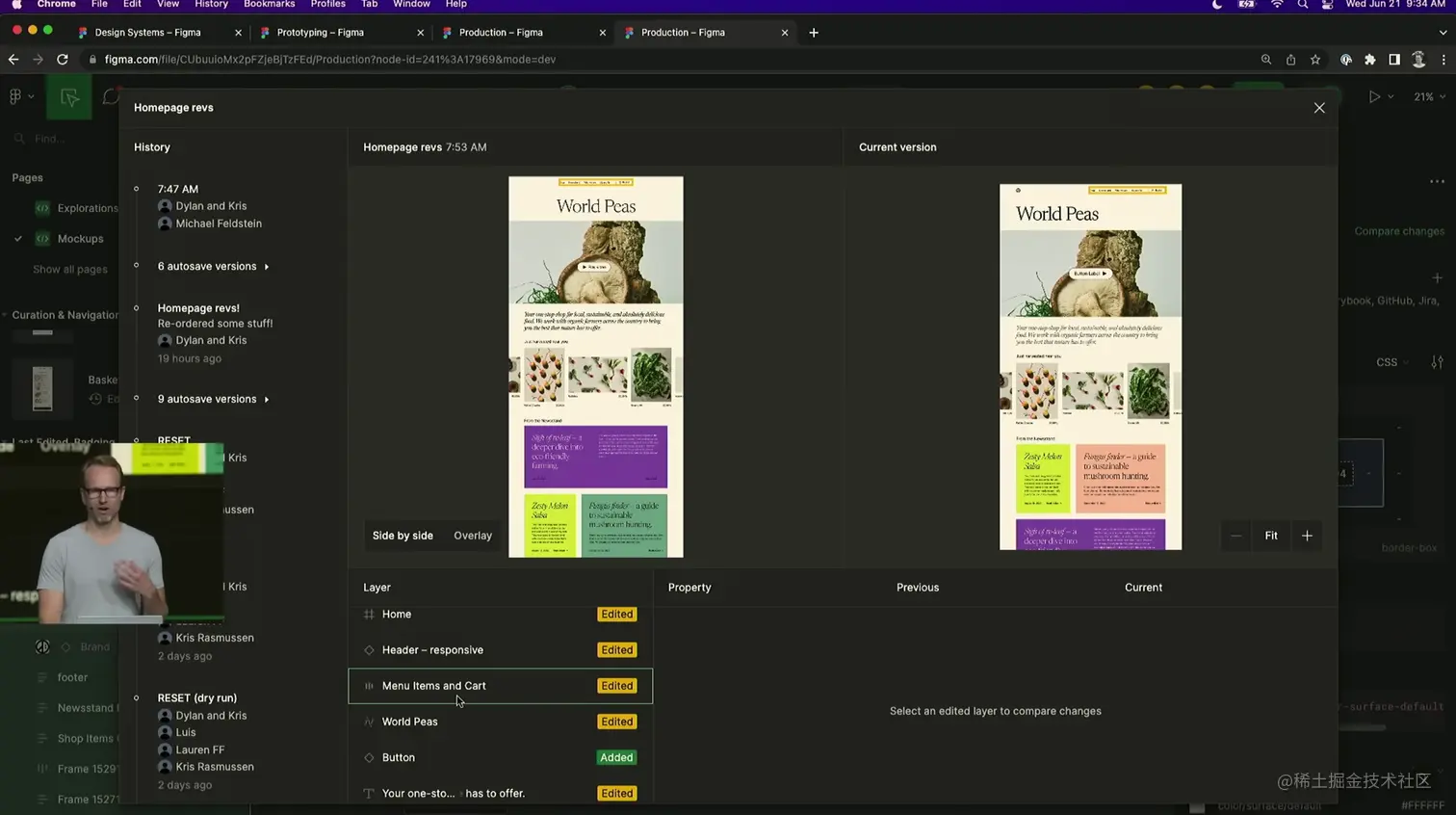Click the previous version World Peas thumbnail

pyautogui.click(x=595, y=366)
